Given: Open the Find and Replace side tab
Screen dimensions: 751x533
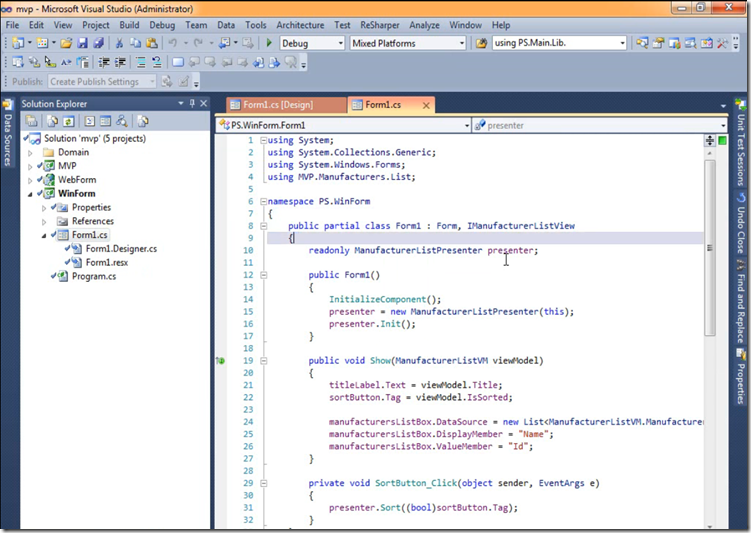Looking at the screenshot, I should pos(740,302).
